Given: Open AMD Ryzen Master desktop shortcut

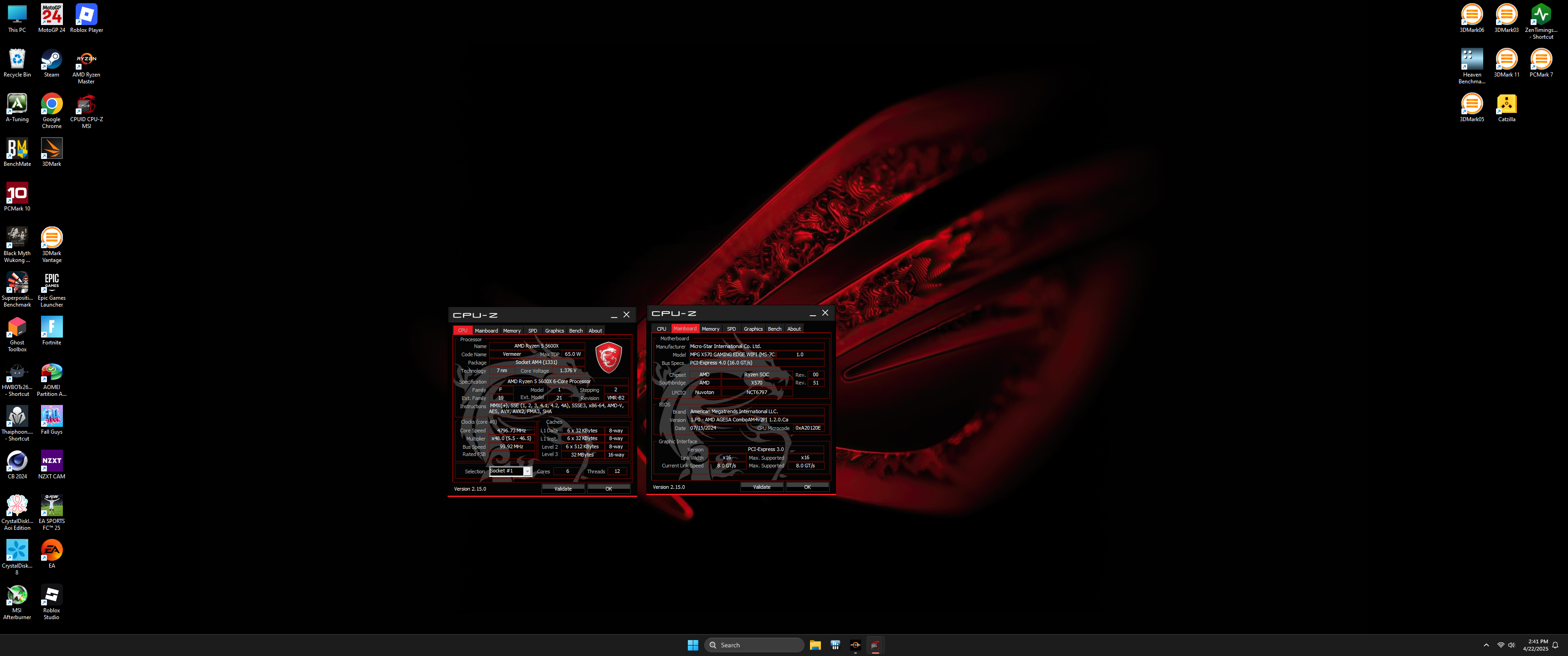Looking at the screenshot, I should (x=87, y=67).
